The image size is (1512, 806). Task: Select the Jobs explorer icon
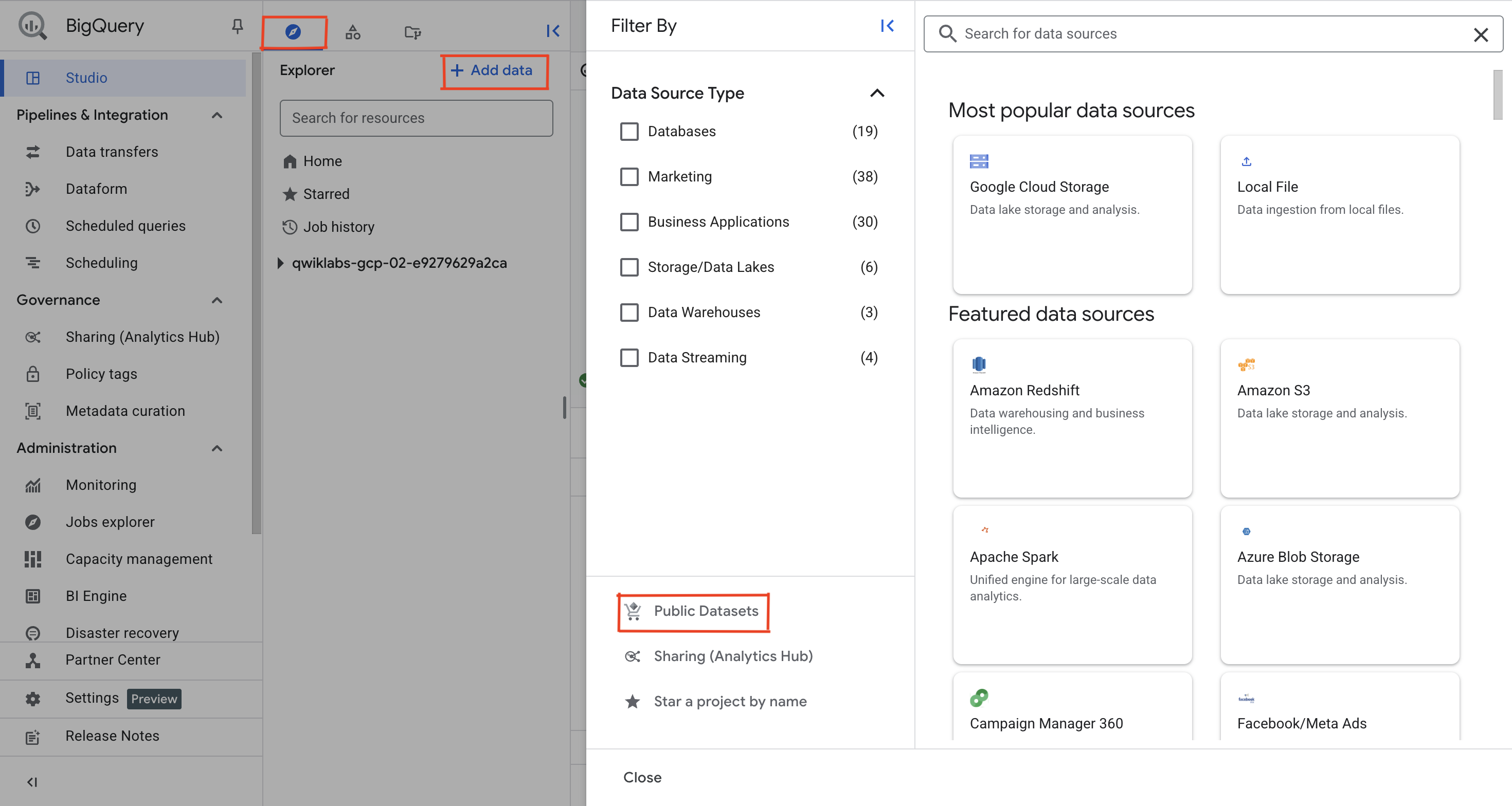pyautogui.click(x=33, y=522)
